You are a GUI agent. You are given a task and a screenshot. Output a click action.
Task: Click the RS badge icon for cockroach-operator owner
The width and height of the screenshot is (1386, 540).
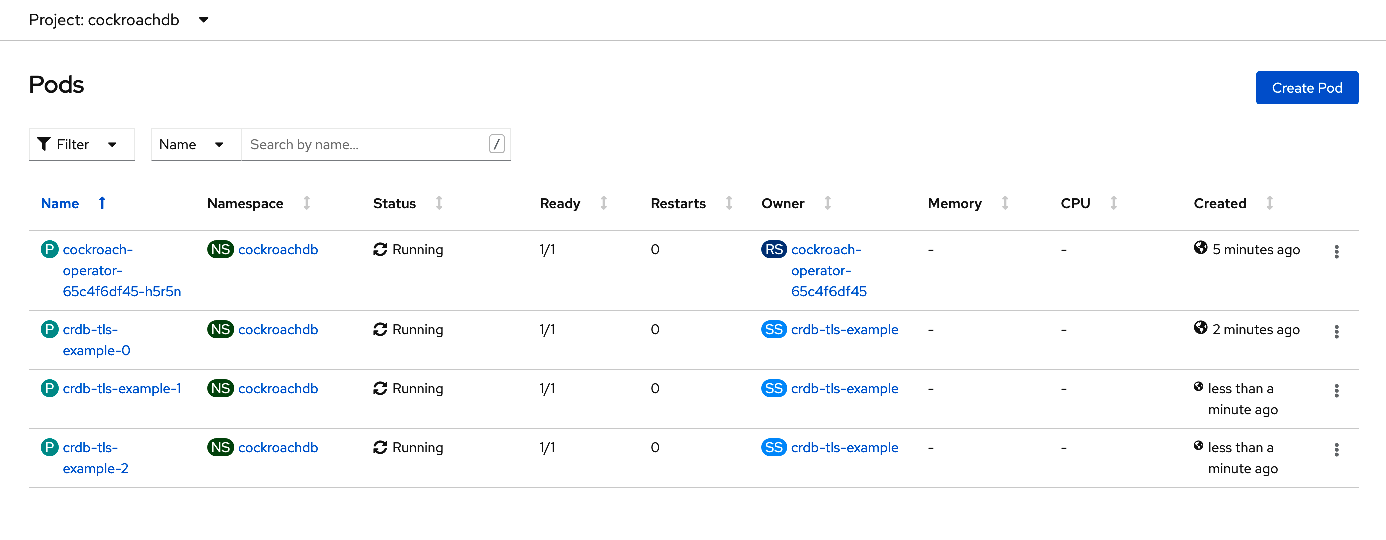coord(774,250)
